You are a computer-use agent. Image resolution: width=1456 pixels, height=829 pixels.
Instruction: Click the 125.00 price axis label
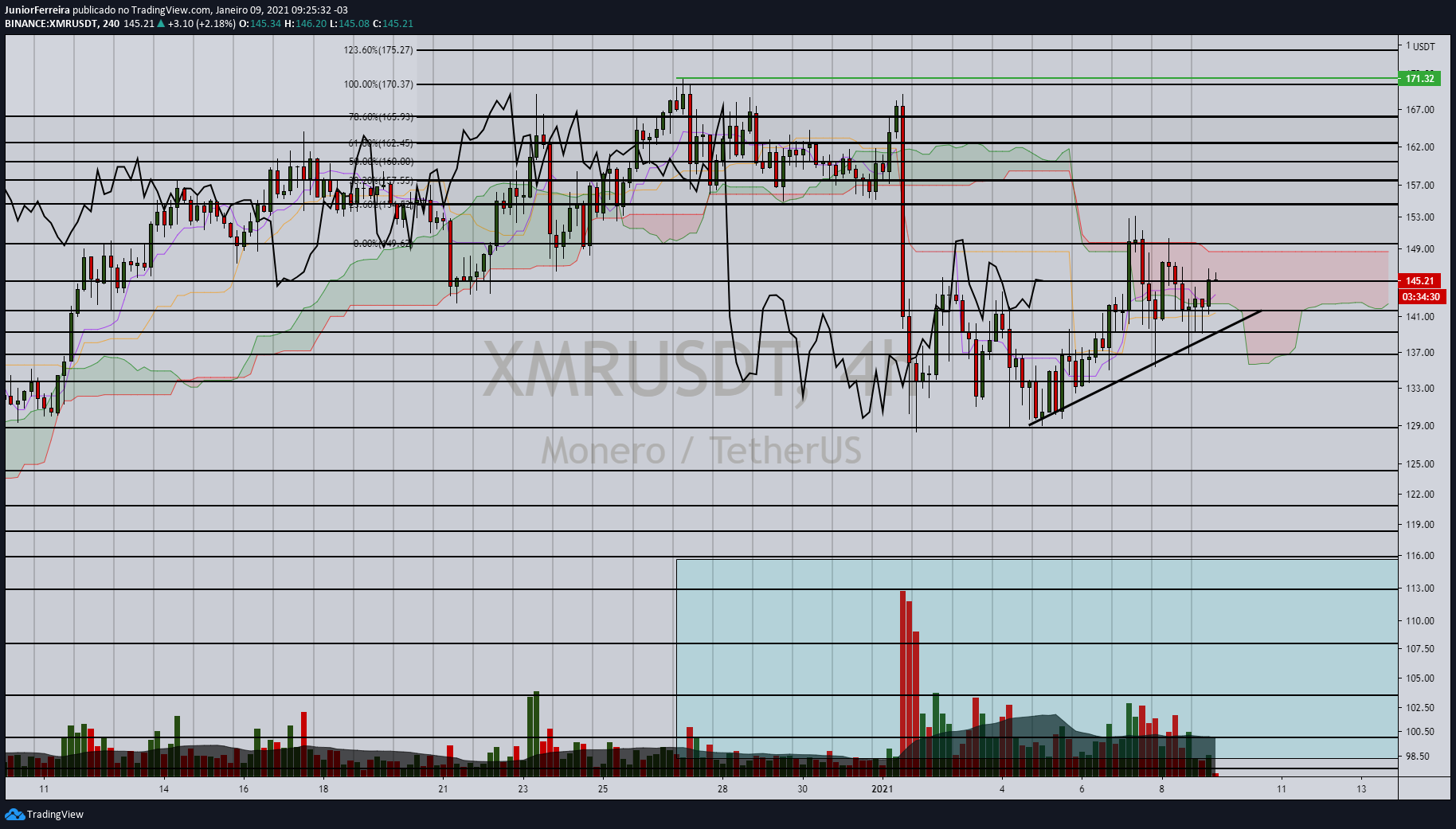(x=1420, y=464)
